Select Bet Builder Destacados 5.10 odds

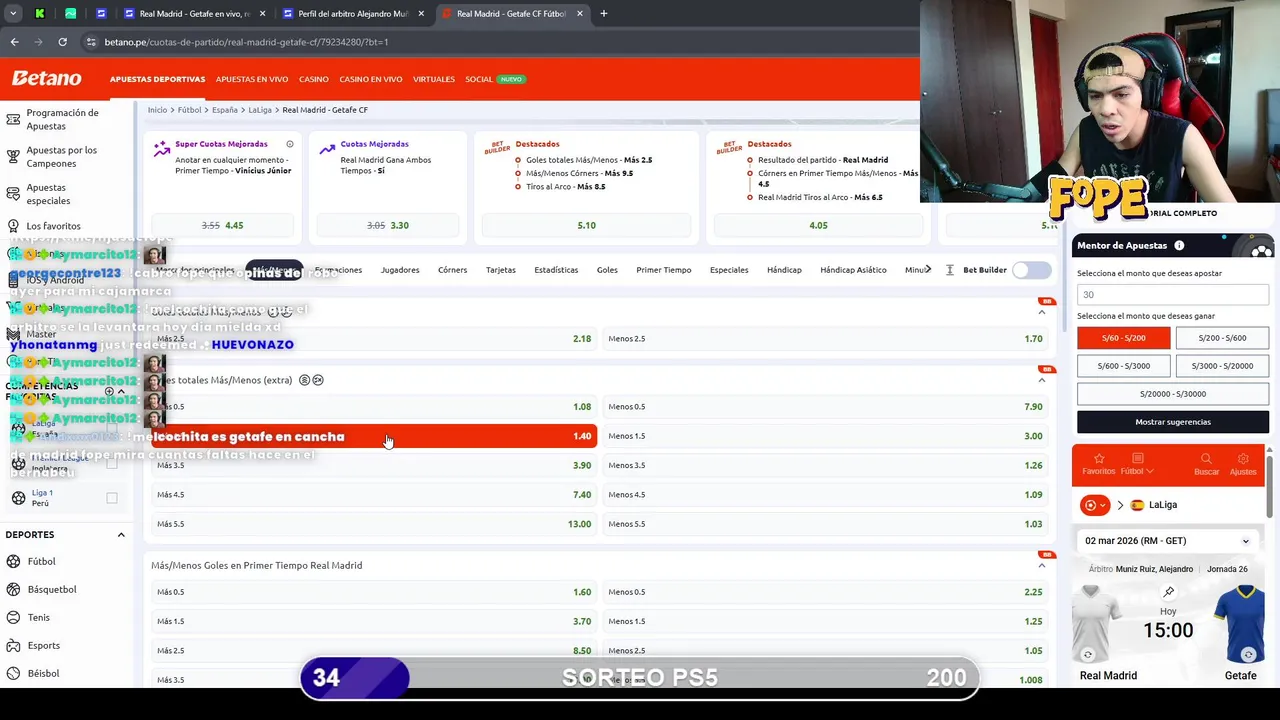[587, 226]
